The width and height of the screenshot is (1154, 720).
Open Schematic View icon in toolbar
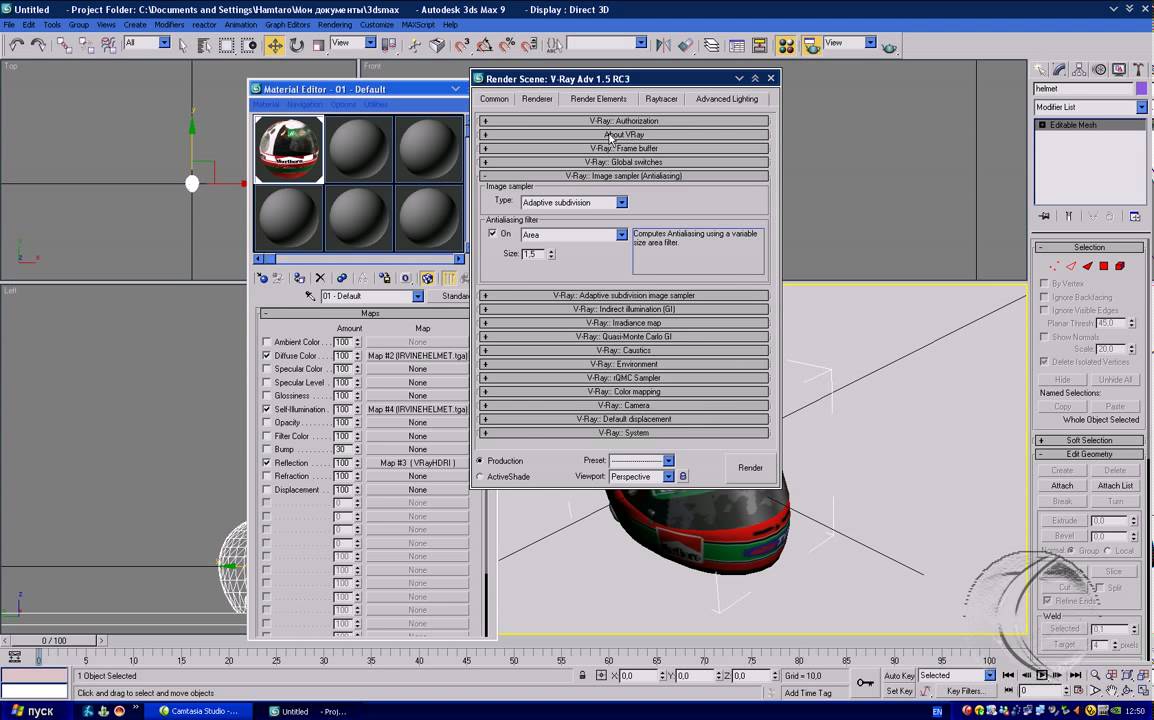(x=760, y=46)
